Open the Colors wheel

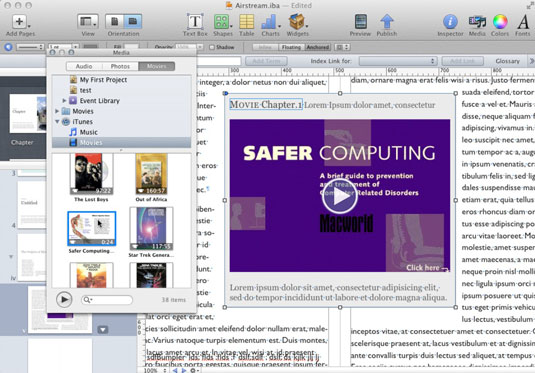pos(500,22)
